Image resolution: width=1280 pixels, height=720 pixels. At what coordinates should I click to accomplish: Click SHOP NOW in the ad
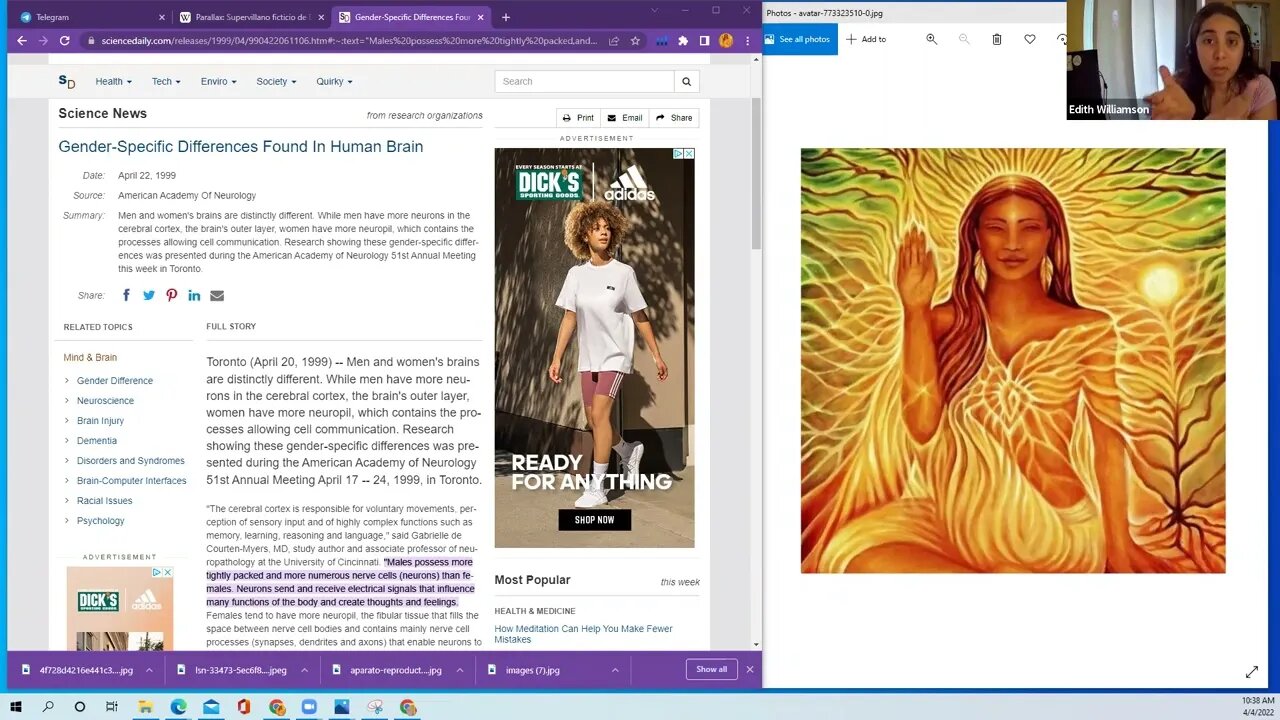(x=594, y=520)
